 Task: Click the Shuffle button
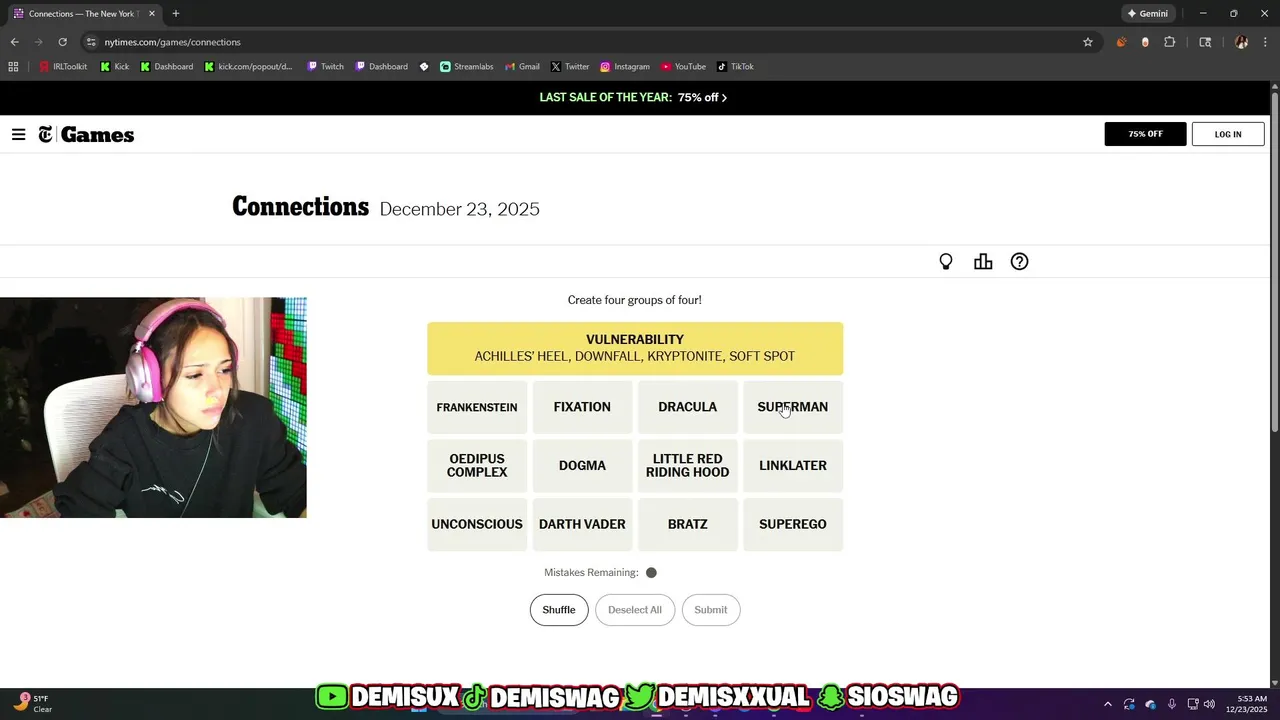559,610
